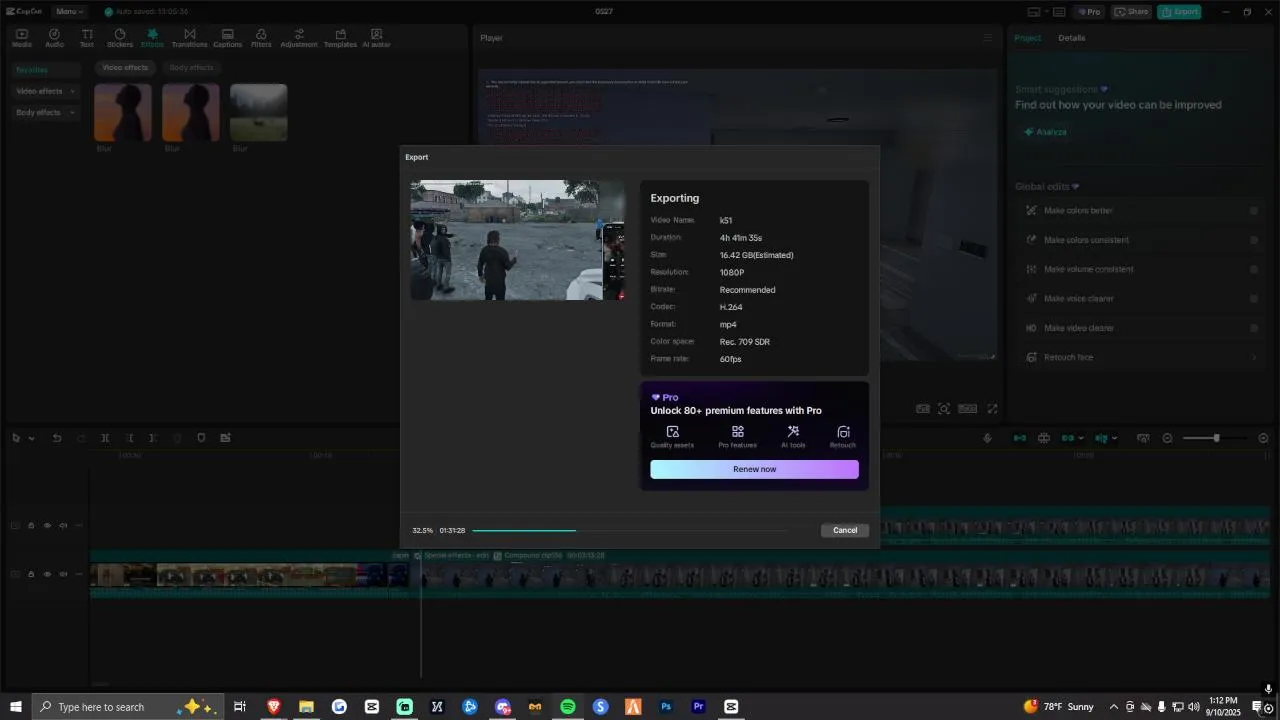Image resolution: width=1280 pixels, height=720 pixels.
Task: Click the export progress bar
Action: (x=630, y=530)
